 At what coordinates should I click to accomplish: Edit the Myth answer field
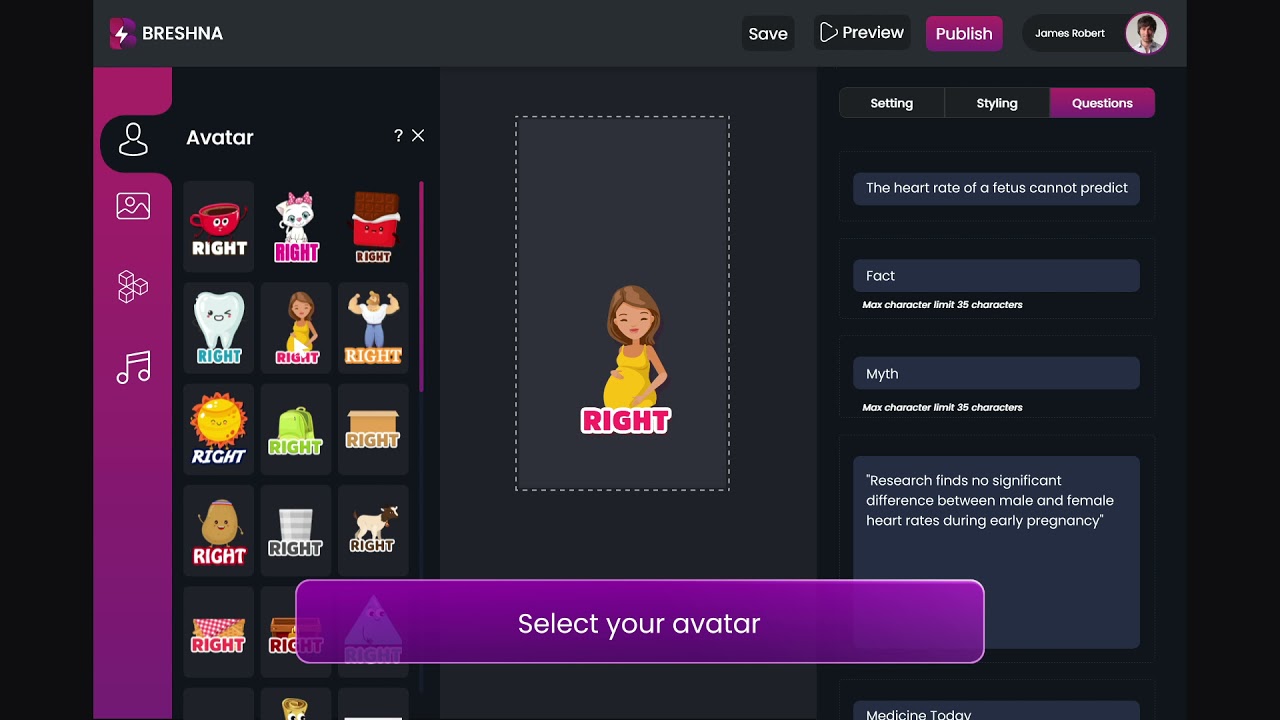pos(996,373)
